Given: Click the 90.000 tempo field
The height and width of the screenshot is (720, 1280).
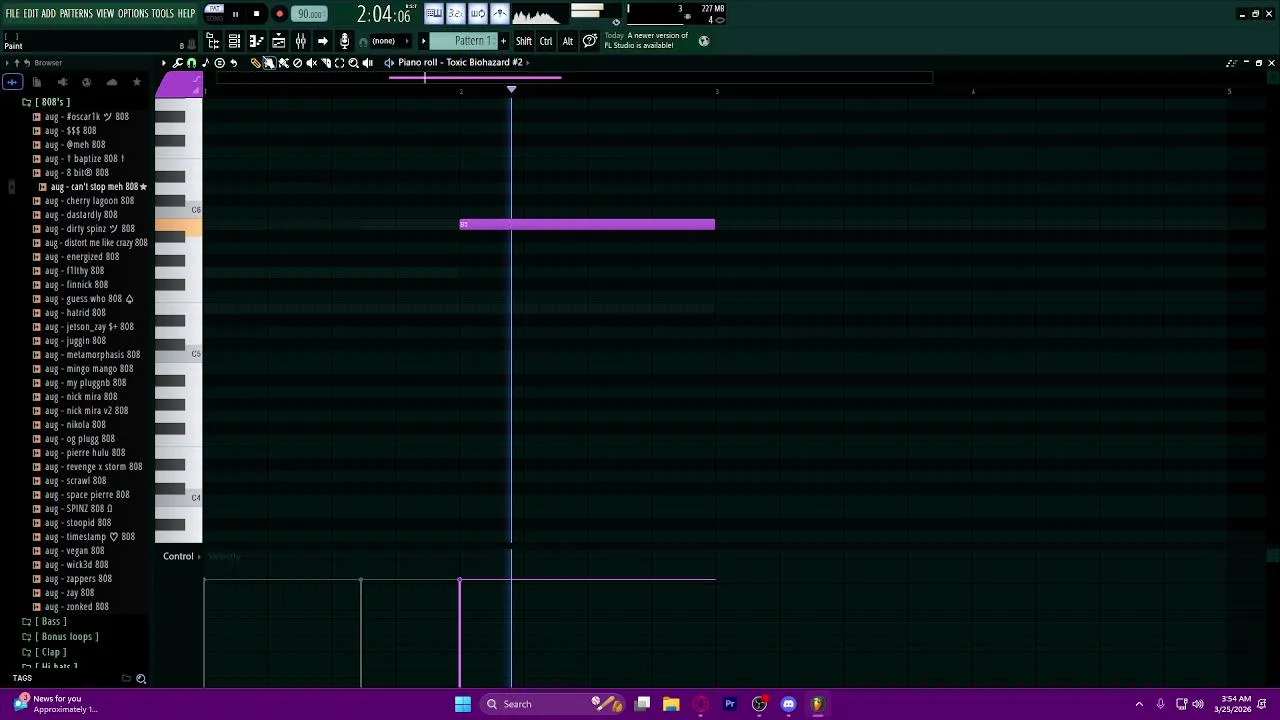Looking at the screenshot, I should [310, 14].
